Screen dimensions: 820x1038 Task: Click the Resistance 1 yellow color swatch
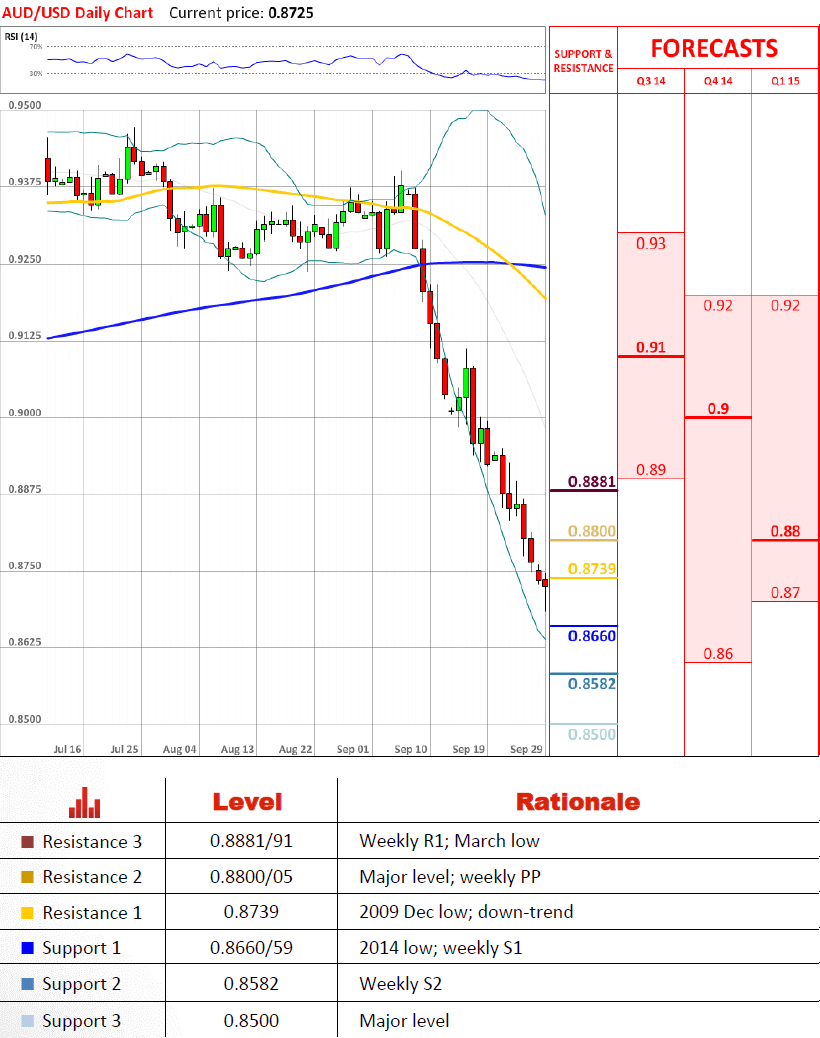[27, 913]
